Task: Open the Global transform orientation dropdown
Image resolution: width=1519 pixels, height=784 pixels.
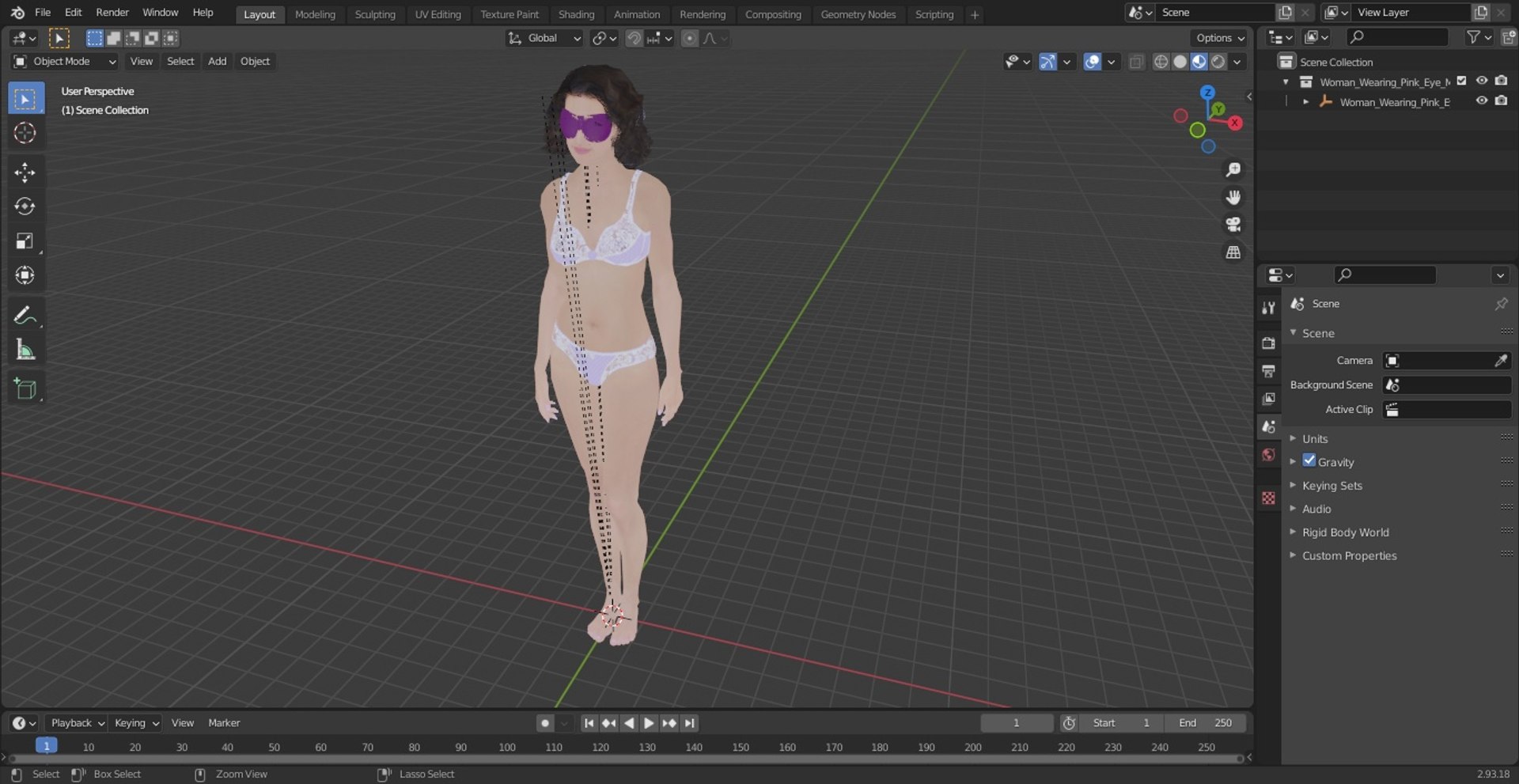Action: (x=544, y=38)
